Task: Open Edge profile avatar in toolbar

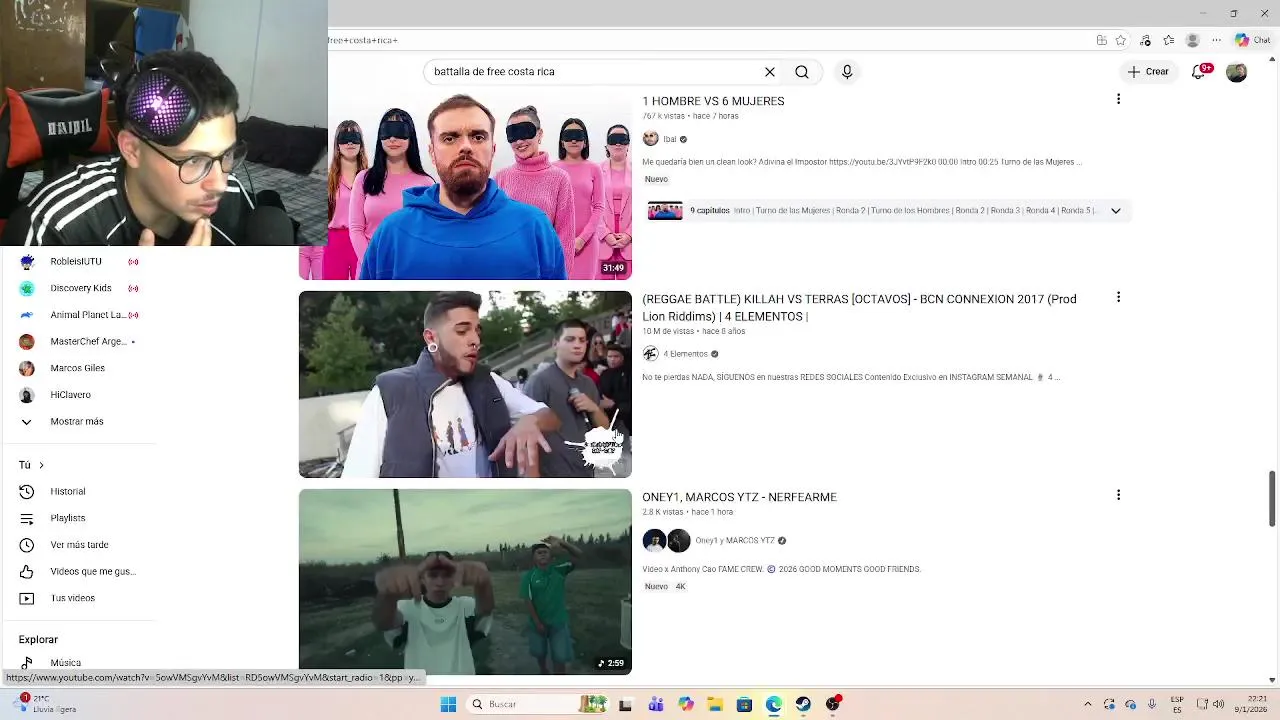Action: (x=1192, y=40)
